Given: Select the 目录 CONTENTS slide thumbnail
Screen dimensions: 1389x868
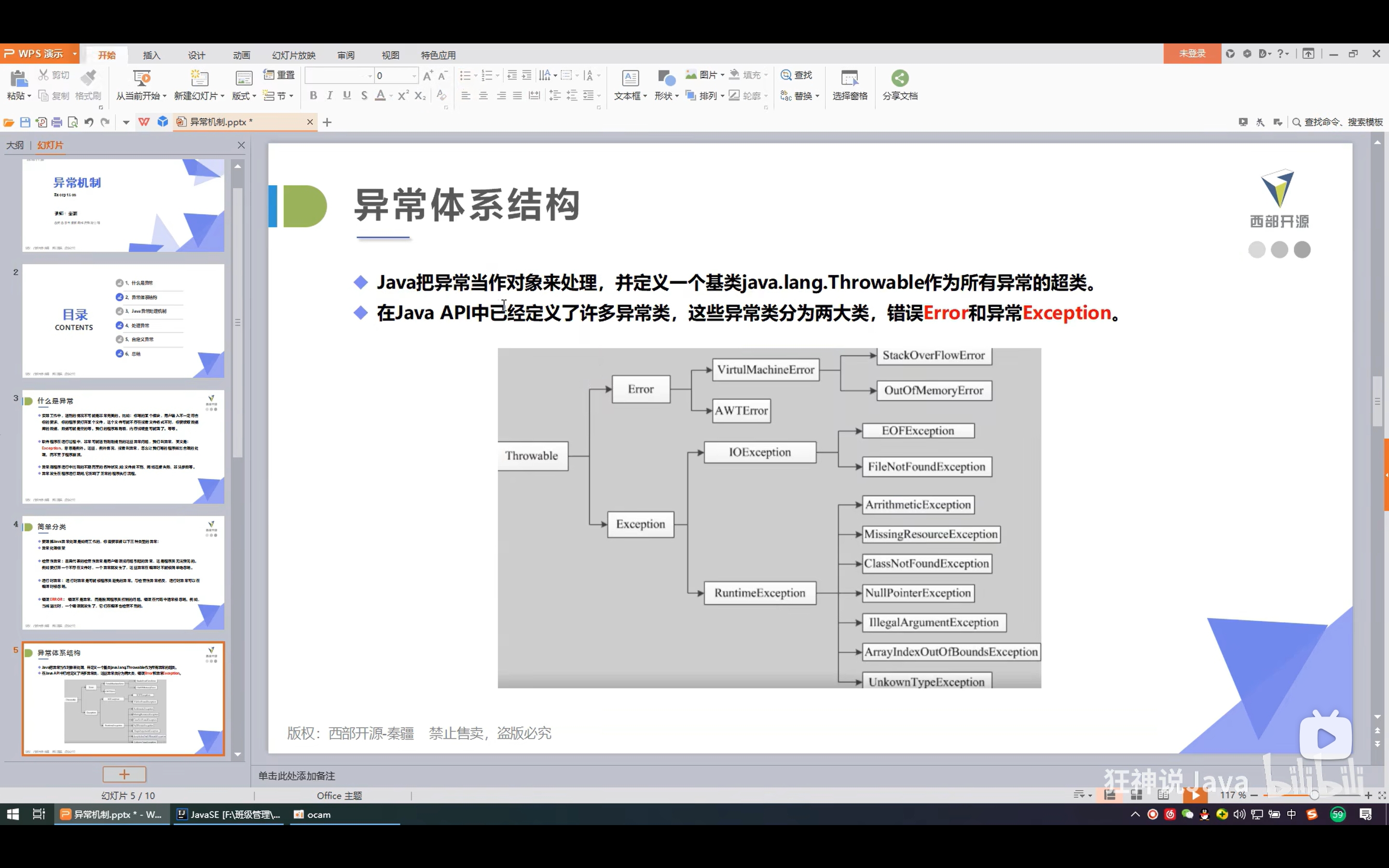Looking at the screenshot, I should (x=123, y=320).
